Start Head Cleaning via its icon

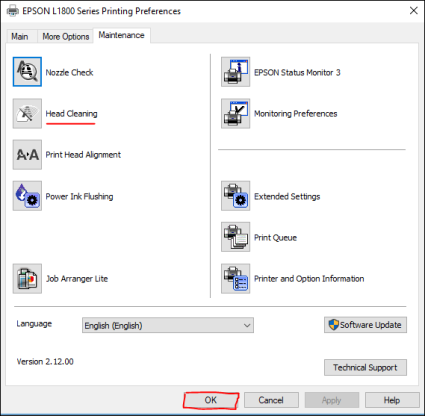27,113
